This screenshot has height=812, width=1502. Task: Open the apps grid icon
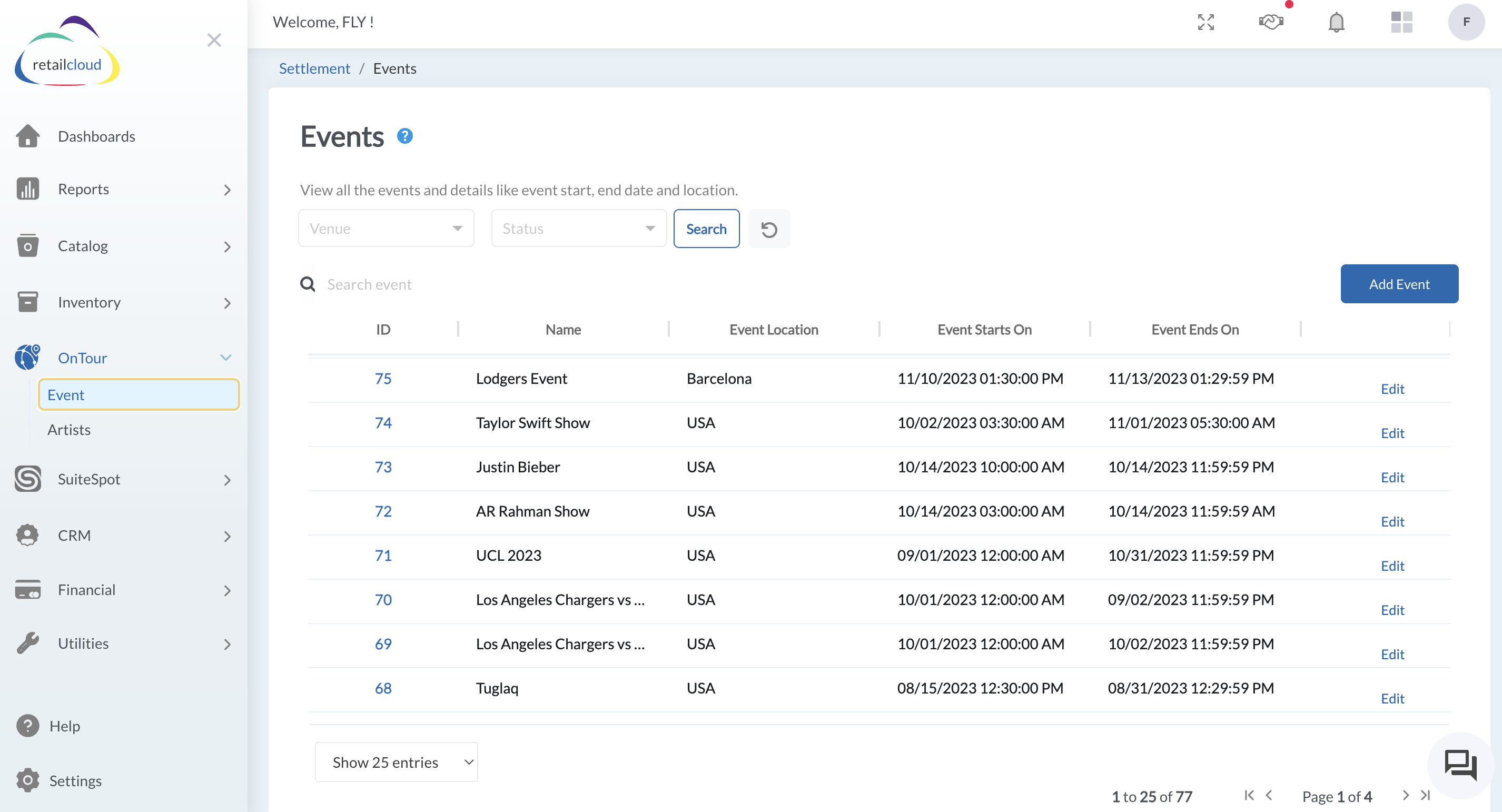pos(1402,22)
